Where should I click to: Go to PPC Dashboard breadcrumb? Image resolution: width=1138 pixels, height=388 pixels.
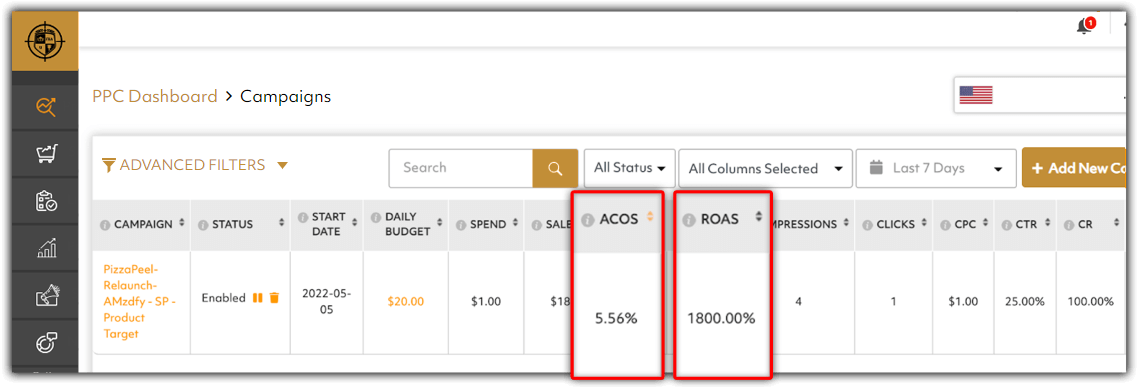[x=155, y=96]
